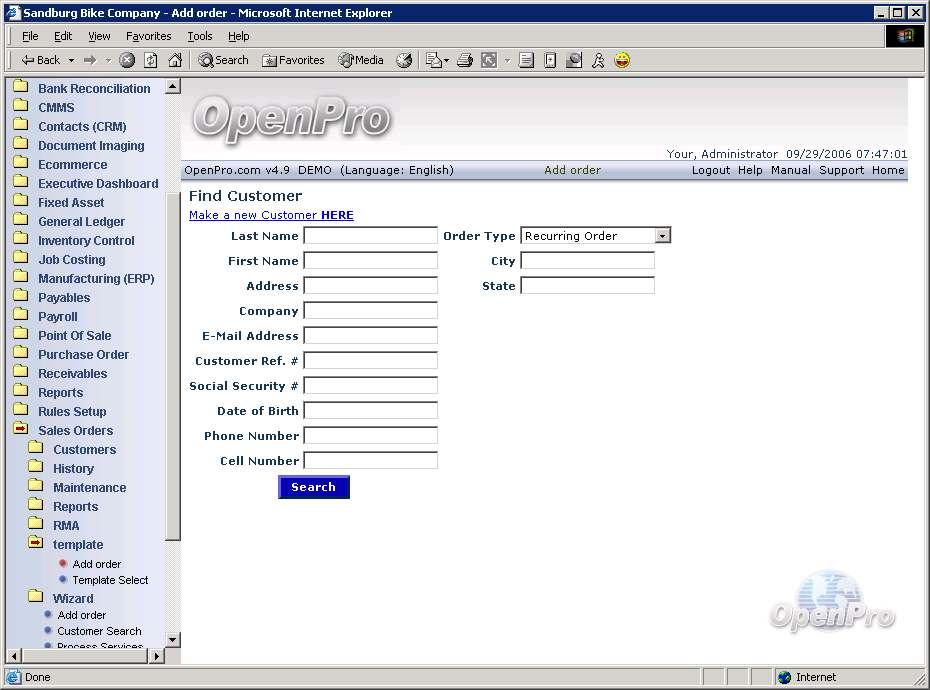Click the smiley face Messenger icon
Viewport: 930px width, 690px height.
pos(622,60)
